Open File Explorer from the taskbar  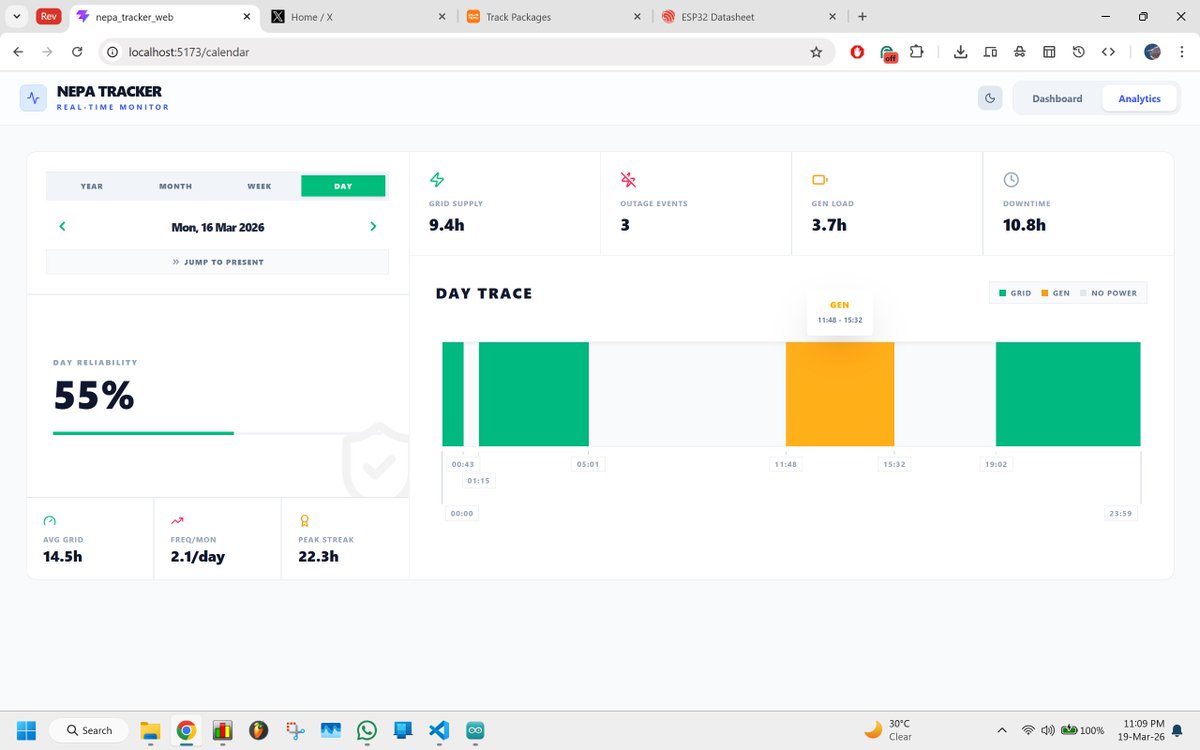click(150, 730)
